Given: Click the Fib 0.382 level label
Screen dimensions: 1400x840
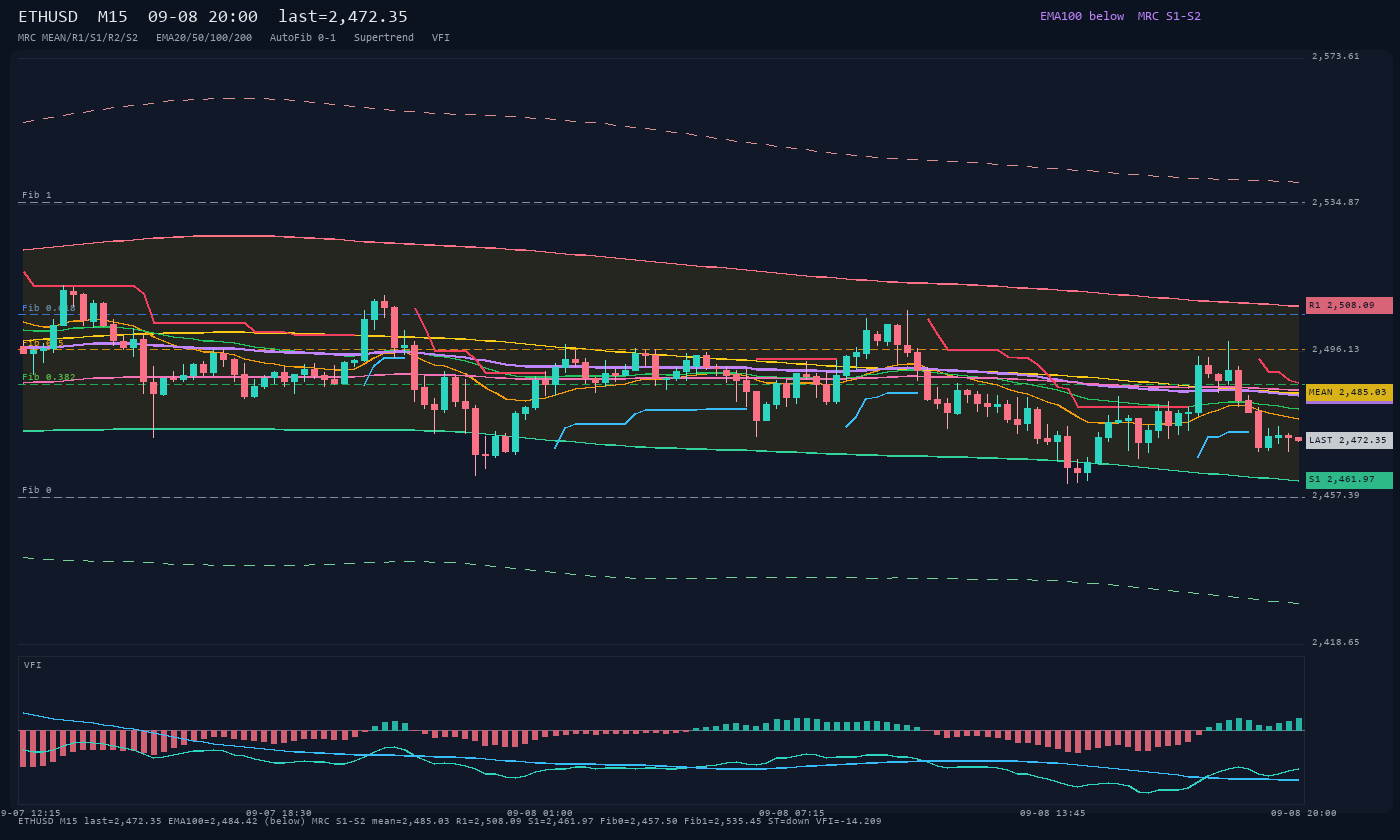Looking at the screenshot, I should click(x=49, y=377).
